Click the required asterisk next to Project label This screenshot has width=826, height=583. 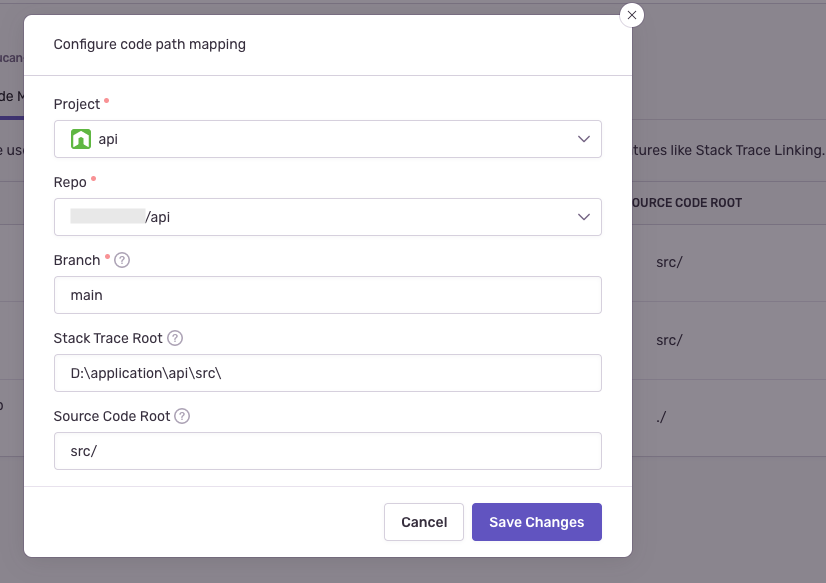coord(108,99)
